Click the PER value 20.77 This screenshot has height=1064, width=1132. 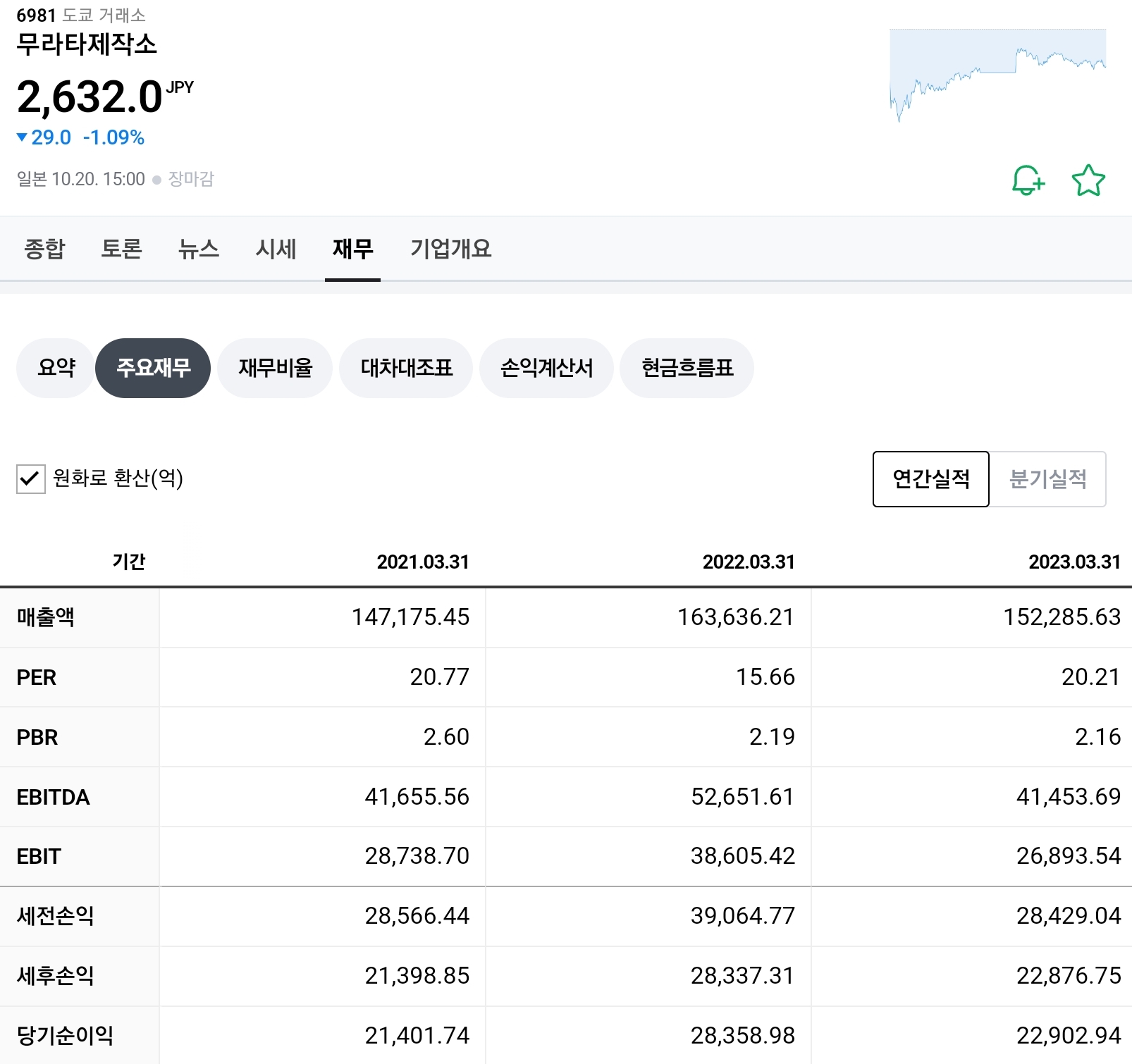pos(439,677)
